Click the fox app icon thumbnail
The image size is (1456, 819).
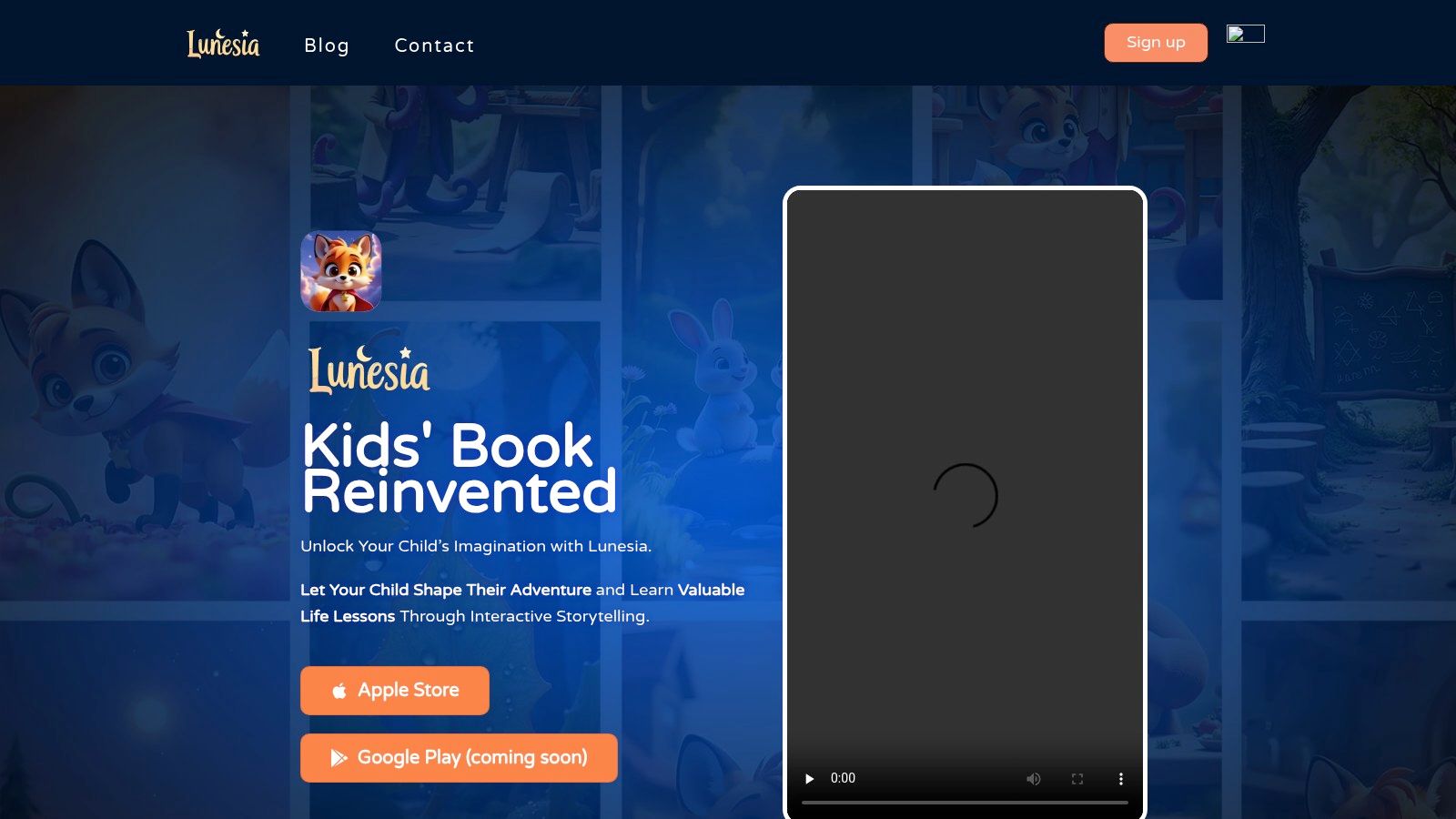click(x=341, y=271)
